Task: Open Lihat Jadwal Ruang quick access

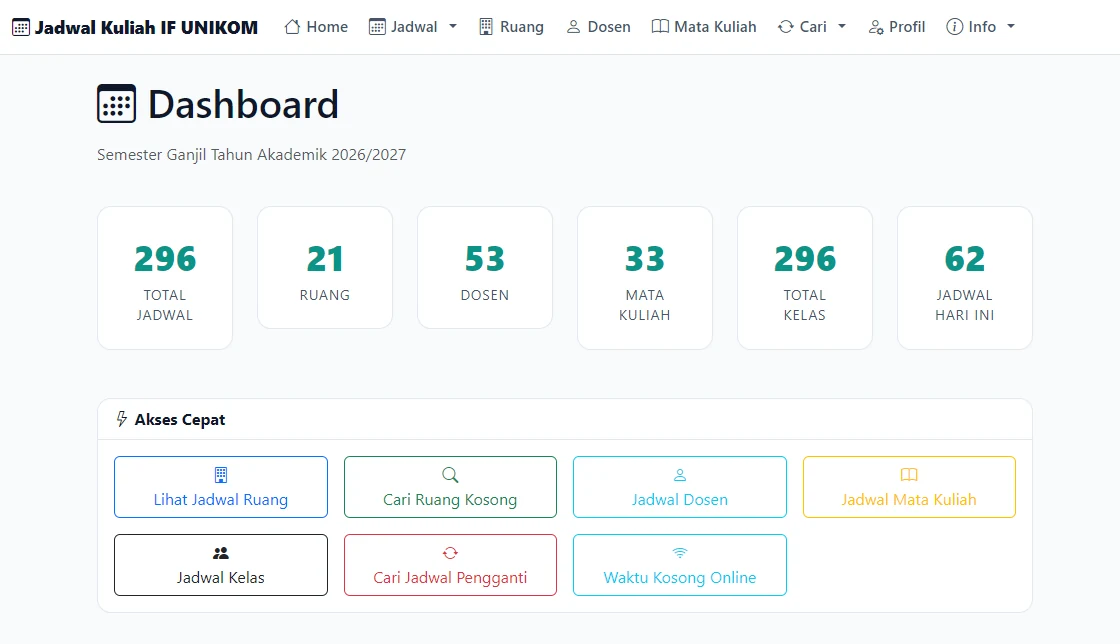Action: coord(221,487)
